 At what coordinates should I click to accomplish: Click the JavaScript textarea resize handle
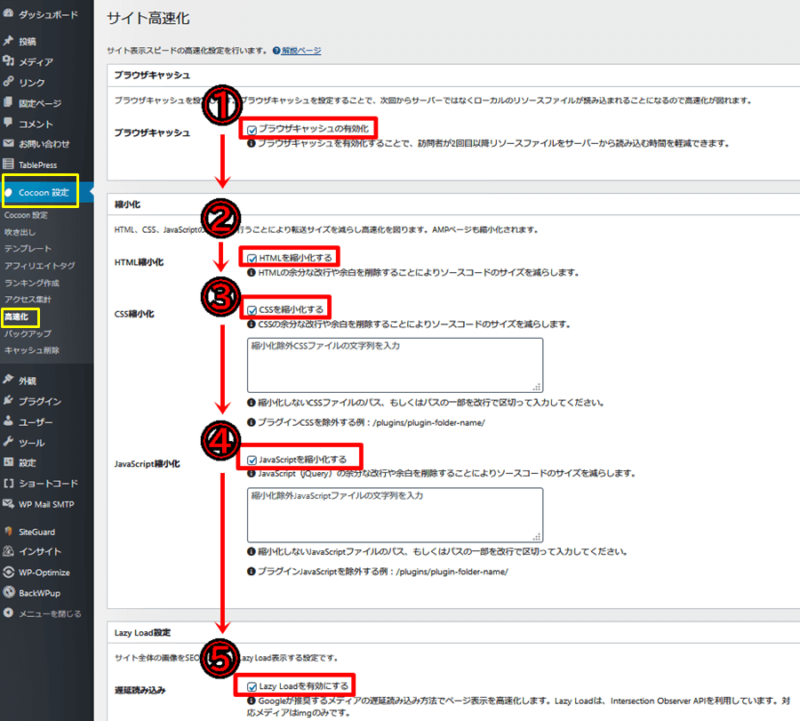pos(537,537)
